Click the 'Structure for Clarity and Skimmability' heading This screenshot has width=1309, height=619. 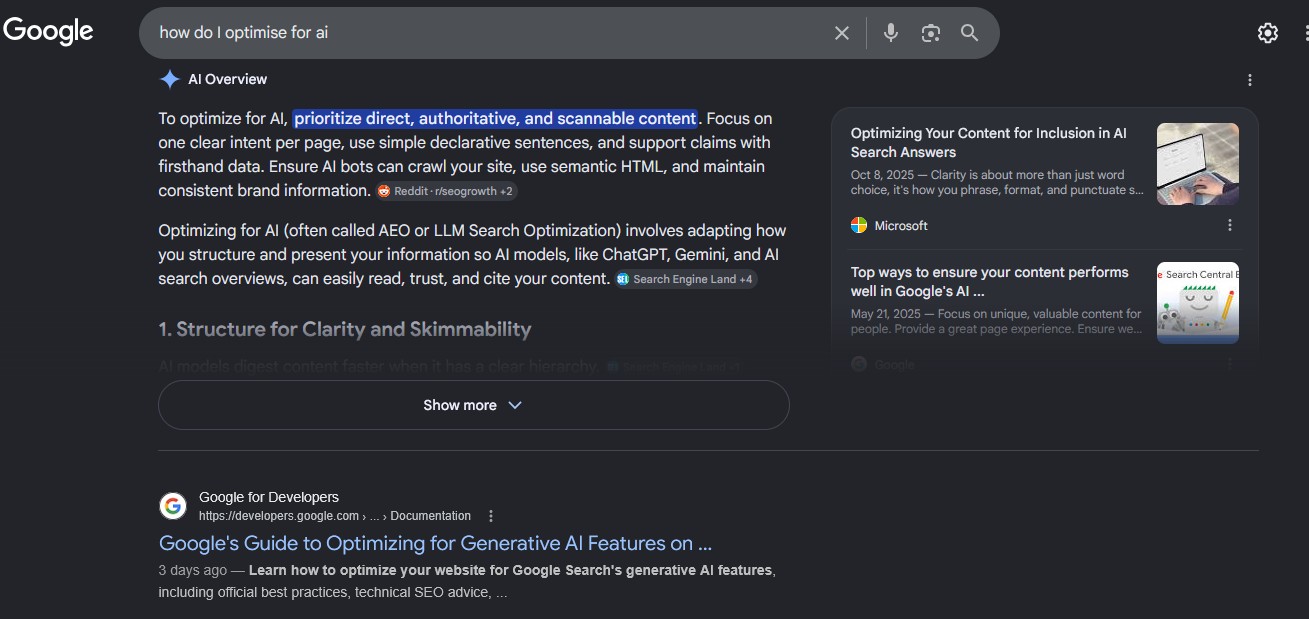coord(345,329)
